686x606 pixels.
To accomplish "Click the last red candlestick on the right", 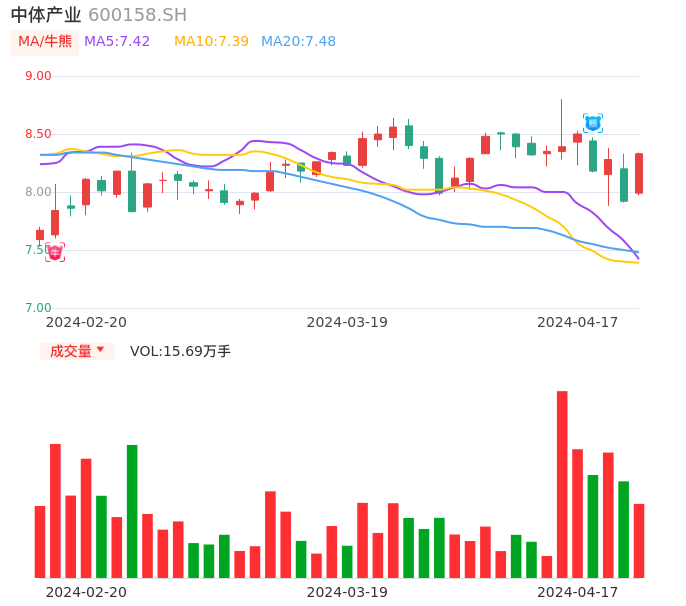I will pos(639,173).
